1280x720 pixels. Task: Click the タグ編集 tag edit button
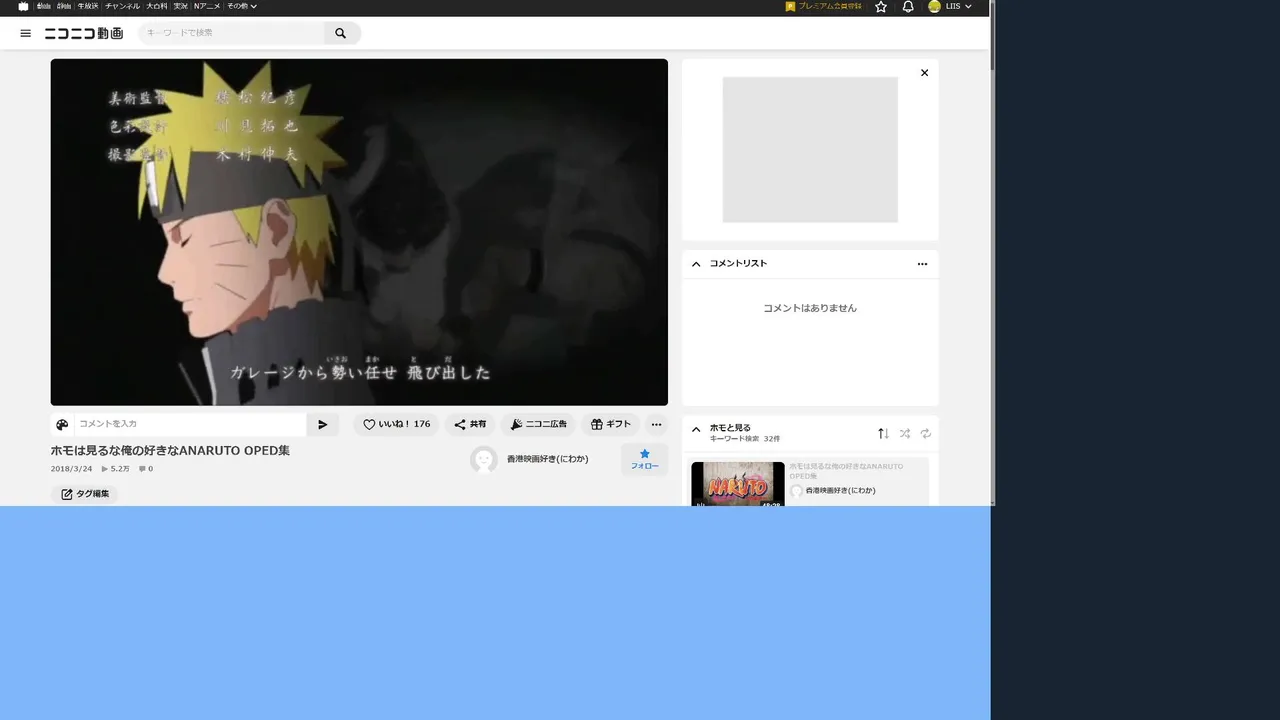[x=85, y=494]
